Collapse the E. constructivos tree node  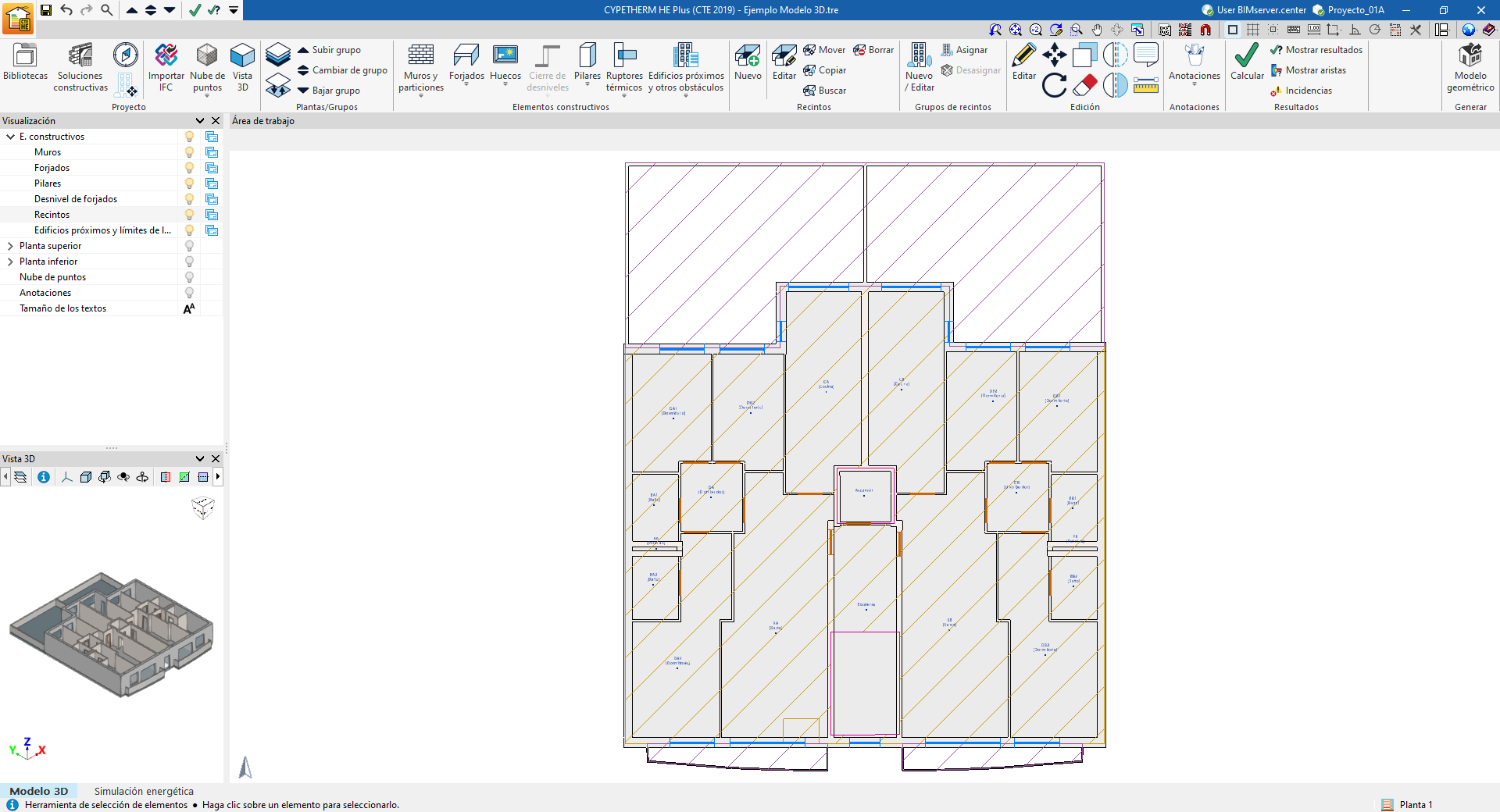[x=11, y=137]
